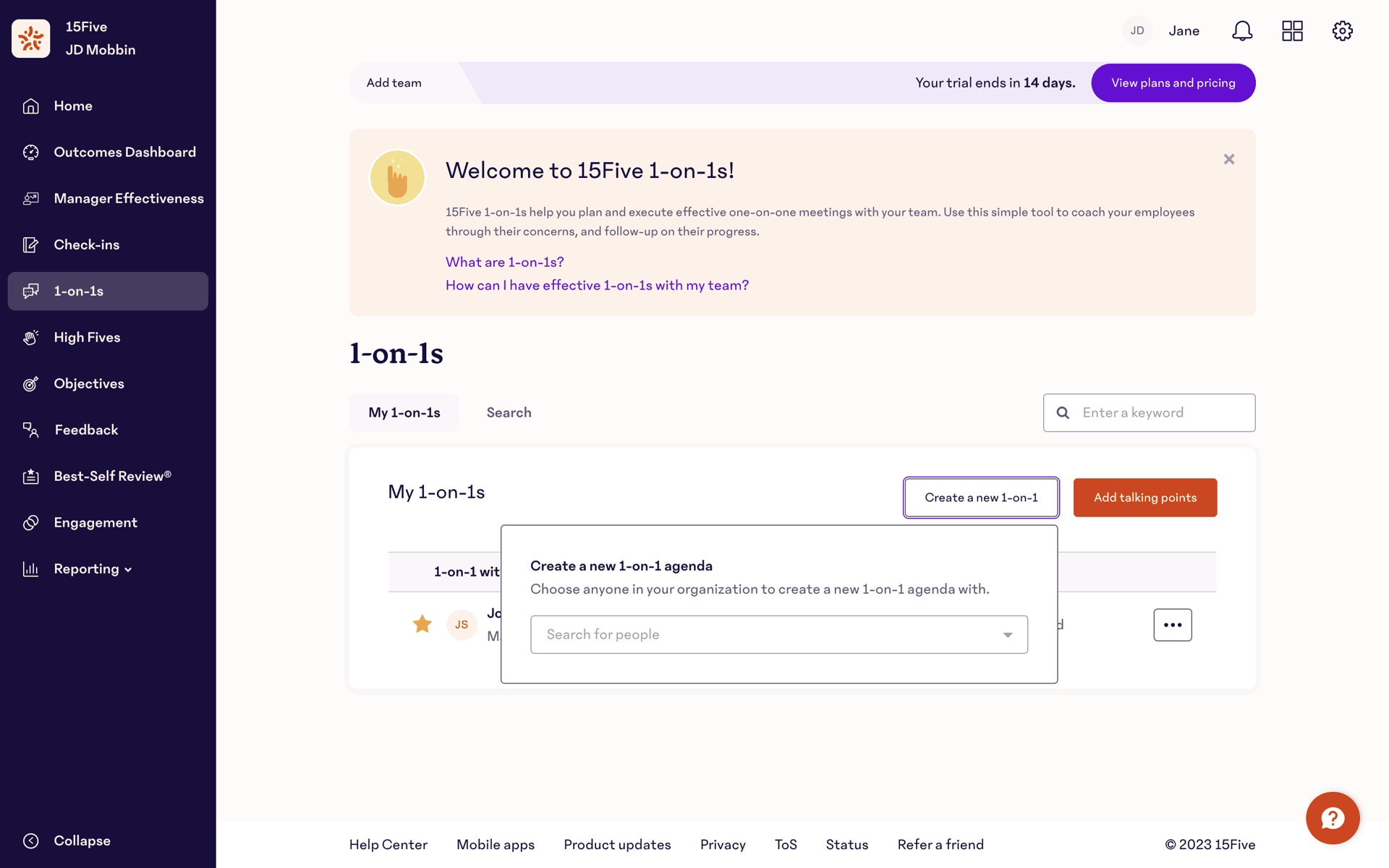Click the Enter a keyword search field
The image size is (1389, 868).
point(1149,412)
